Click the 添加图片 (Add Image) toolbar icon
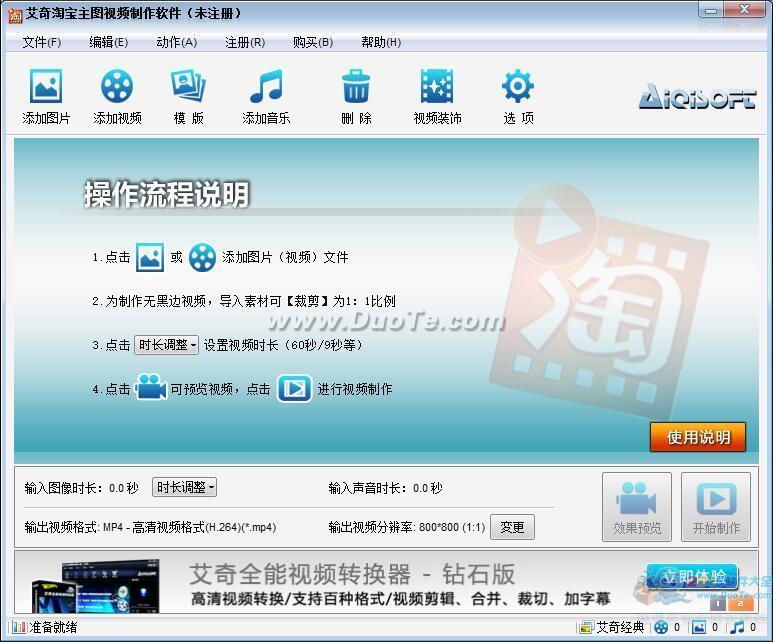Screen dimensions: 773x642 click(x=46, y=86)
